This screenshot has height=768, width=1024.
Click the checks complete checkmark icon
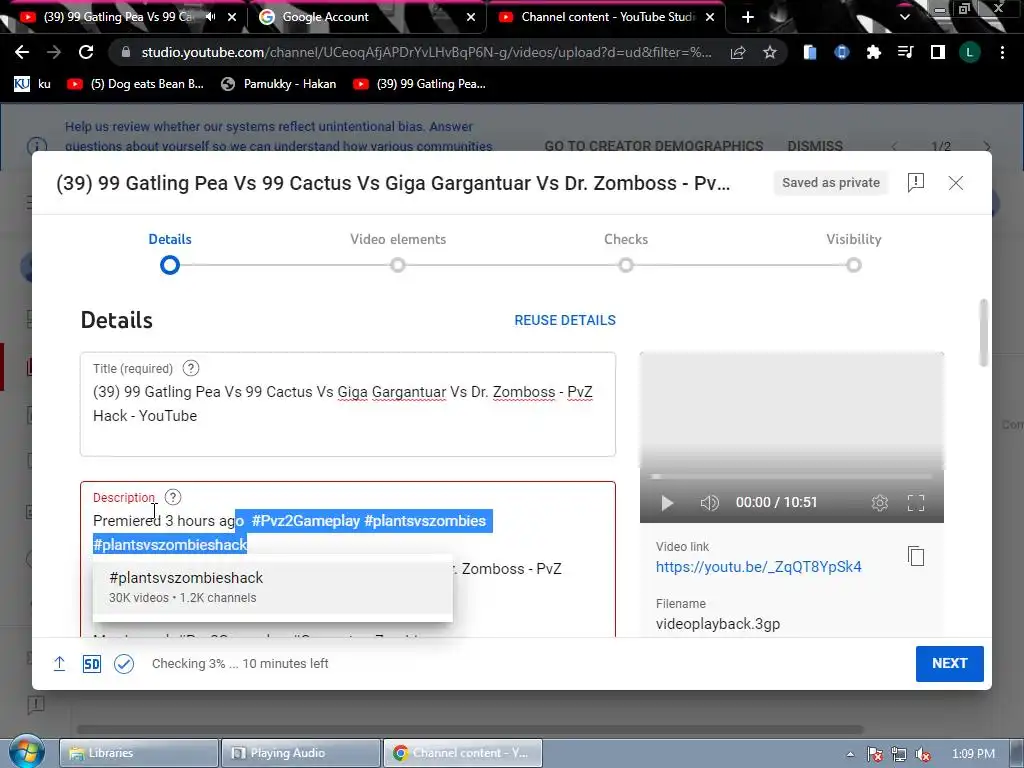[123, 664]
